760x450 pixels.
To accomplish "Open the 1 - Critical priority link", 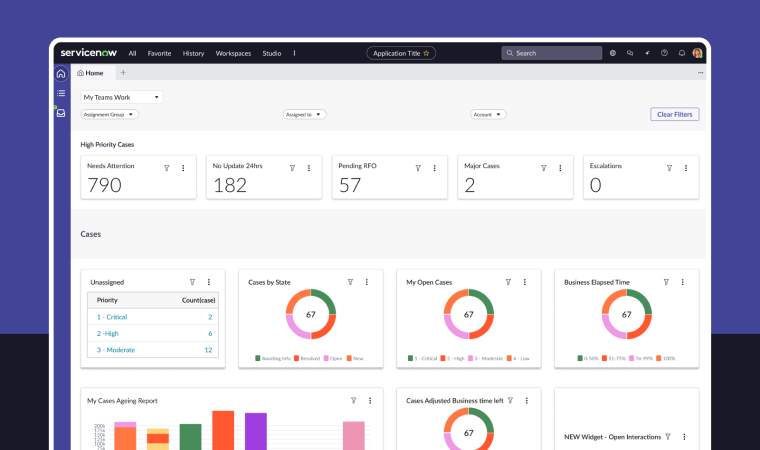I will coord(112,317).
